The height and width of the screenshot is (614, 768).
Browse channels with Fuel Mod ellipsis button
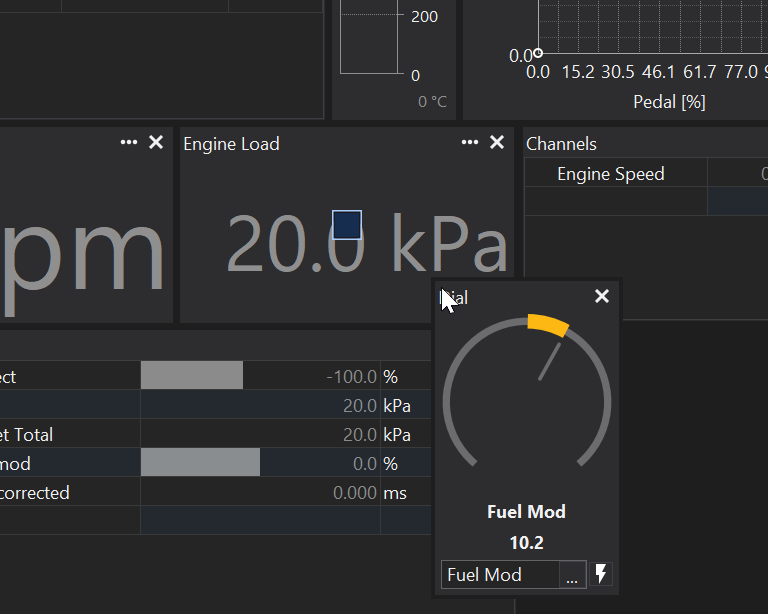click(572, 575)
